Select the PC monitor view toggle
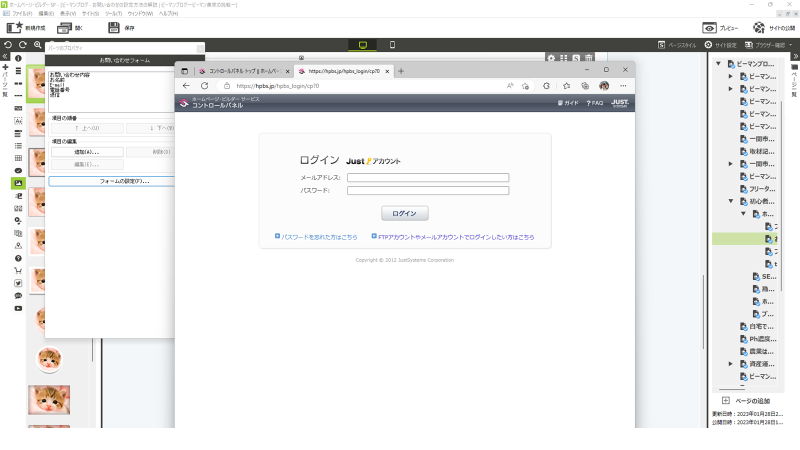Image resolution: width=800 pixels, height=450 pixels. tap(360, 45)
